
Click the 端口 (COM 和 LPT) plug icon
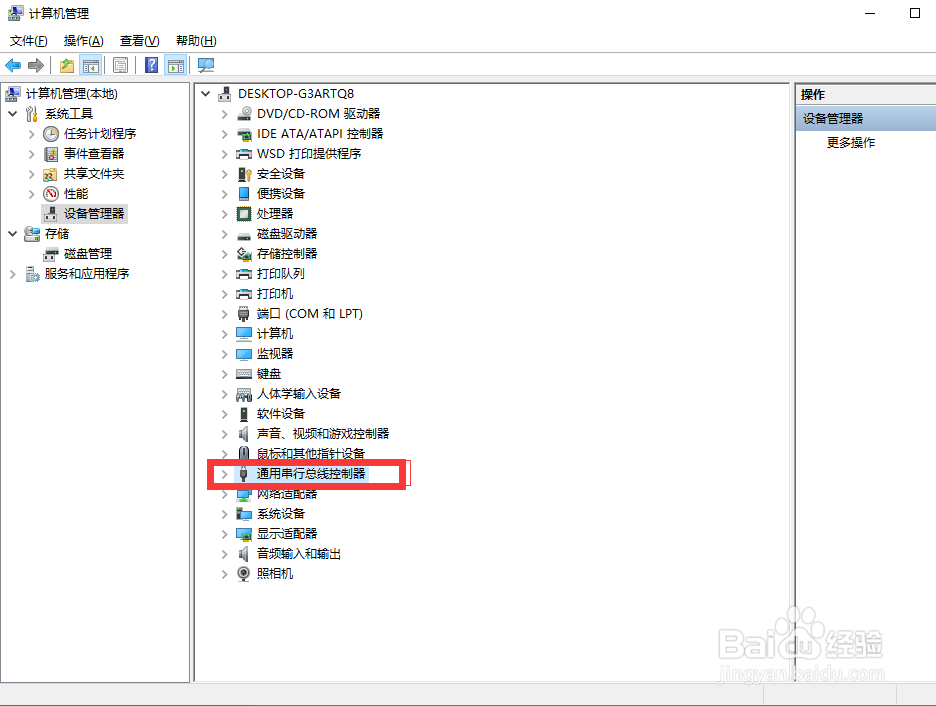(244, 314)
